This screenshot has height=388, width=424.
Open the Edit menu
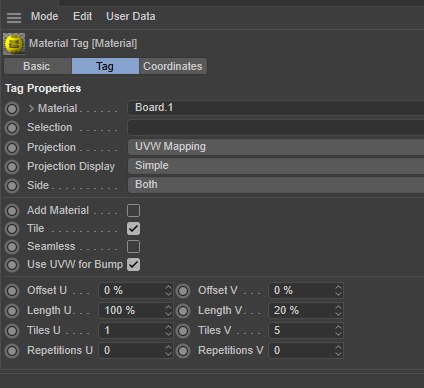click(82, 16)
